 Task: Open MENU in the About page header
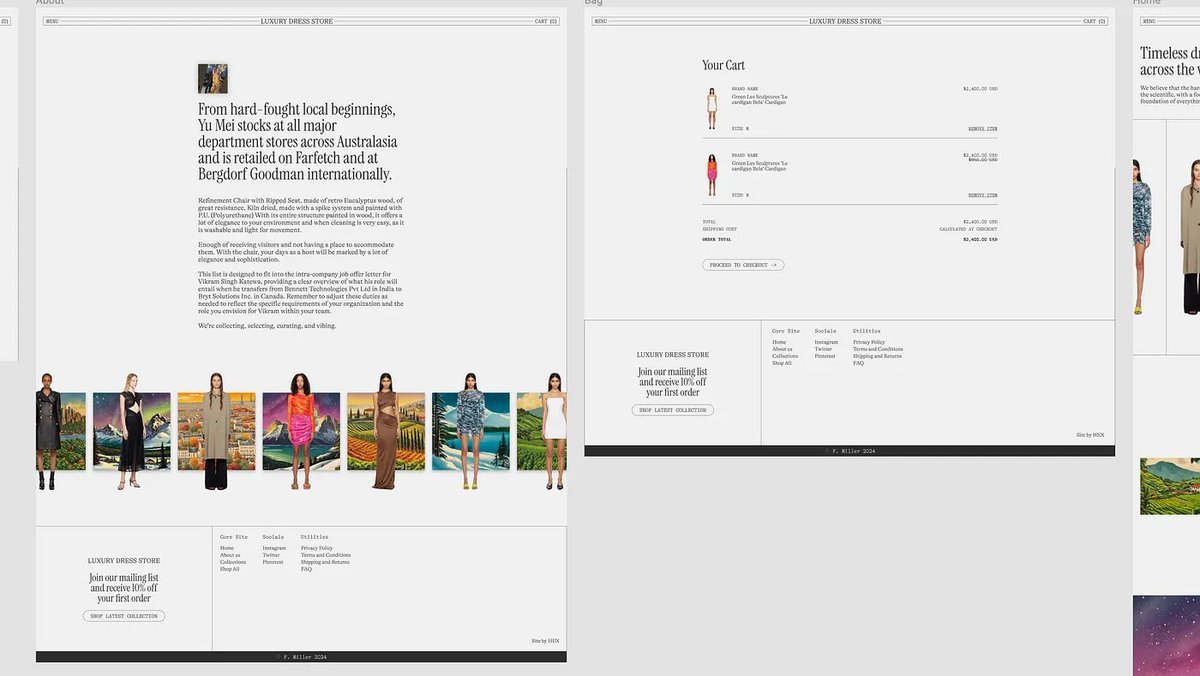(x=52, y=21)
